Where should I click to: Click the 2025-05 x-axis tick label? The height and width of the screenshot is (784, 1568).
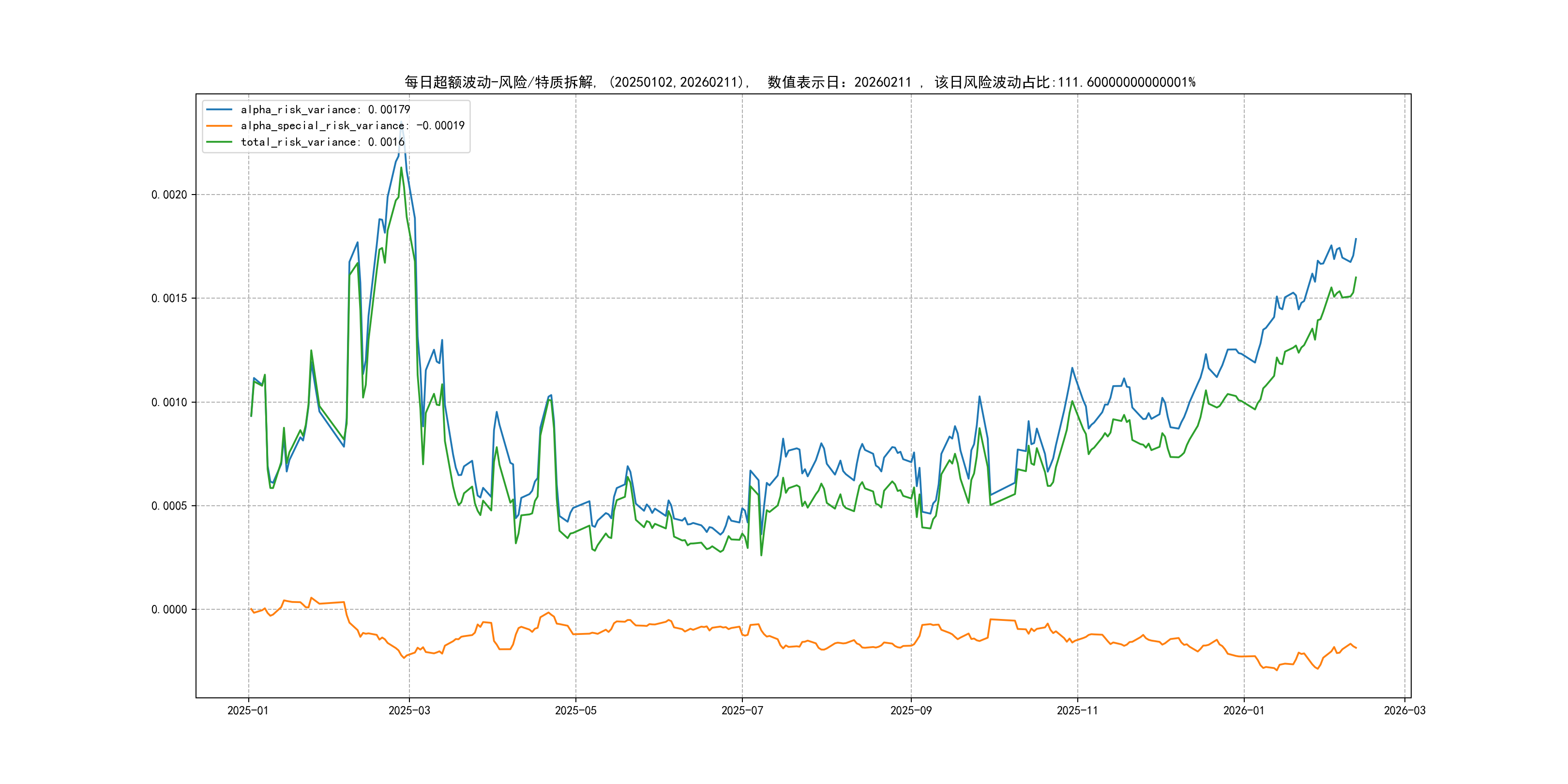click(575, 710)
